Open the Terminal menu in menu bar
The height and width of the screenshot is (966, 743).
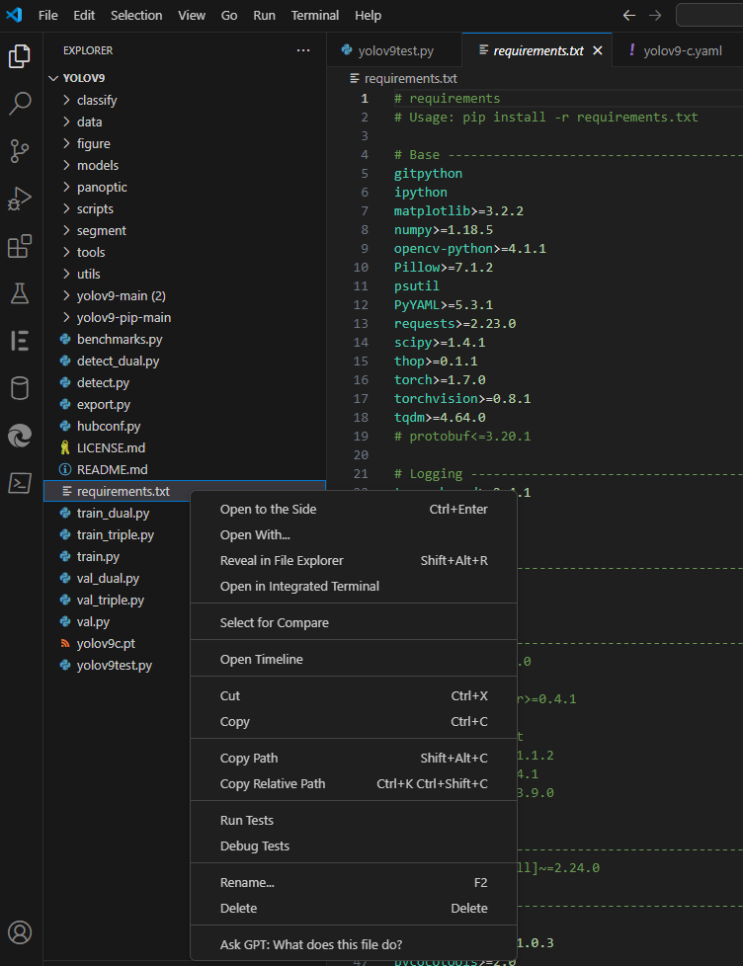pyautogui.click(x=314, y=15)
